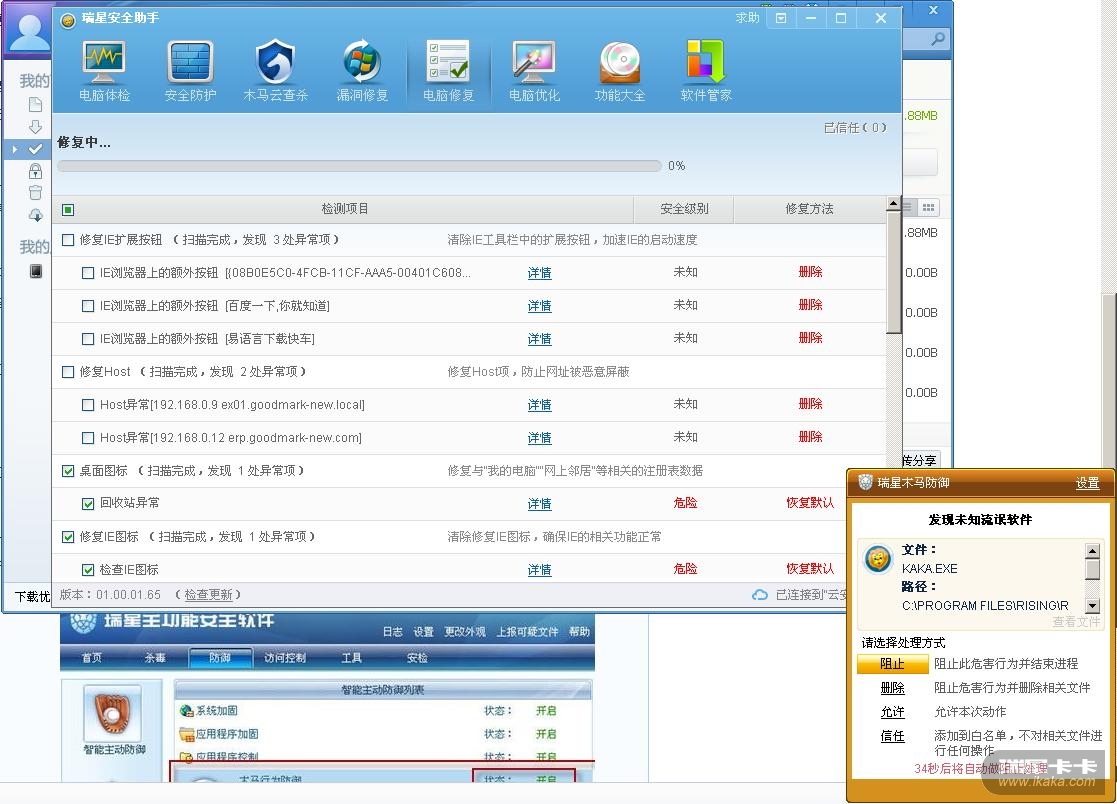Click 允许 allow option in trojan popup
Viewport: 1117px width, 804px height.
click(x=893, y=712)
